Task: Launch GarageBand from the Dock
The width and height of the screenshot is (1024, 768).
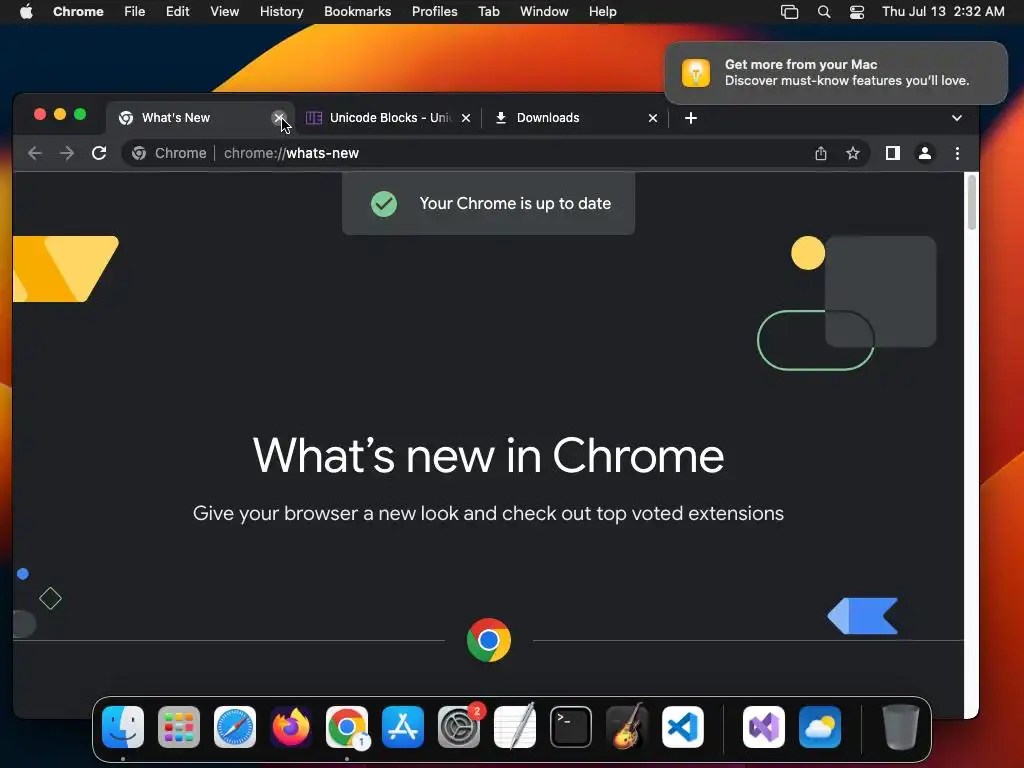Action: [x=627, y=727]
